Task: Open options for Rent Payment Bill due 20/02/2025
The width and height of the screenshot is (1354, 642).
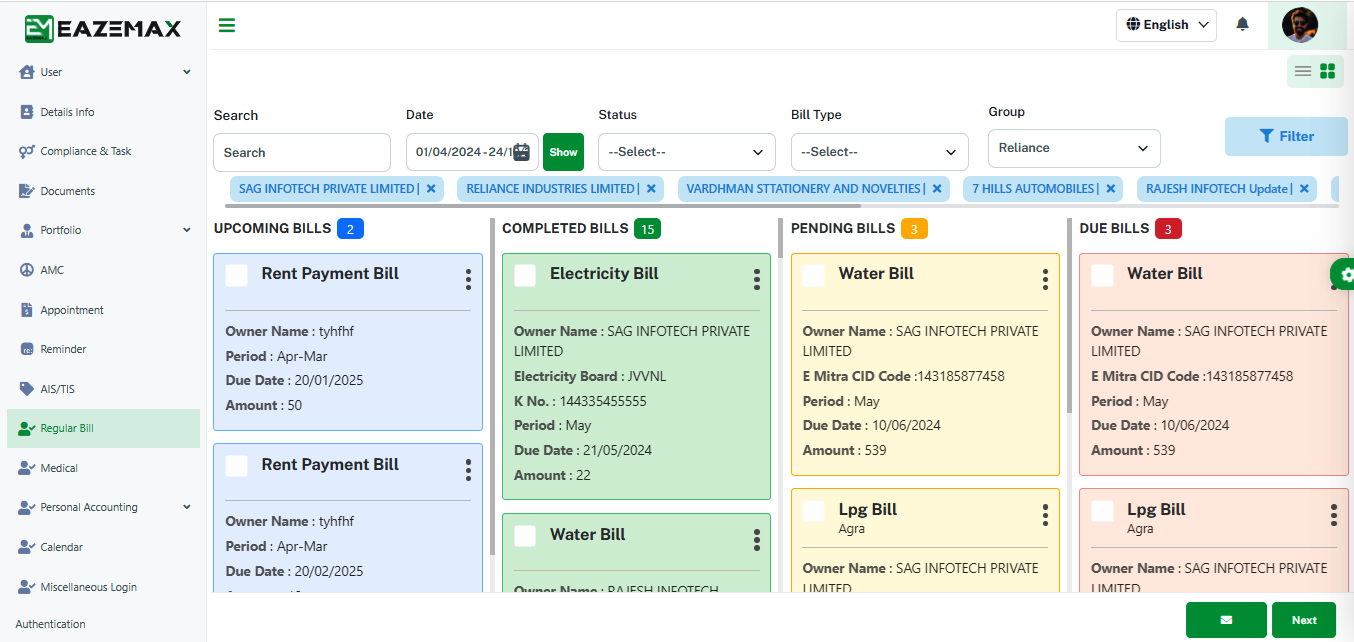Action: (x=468, y=470)
